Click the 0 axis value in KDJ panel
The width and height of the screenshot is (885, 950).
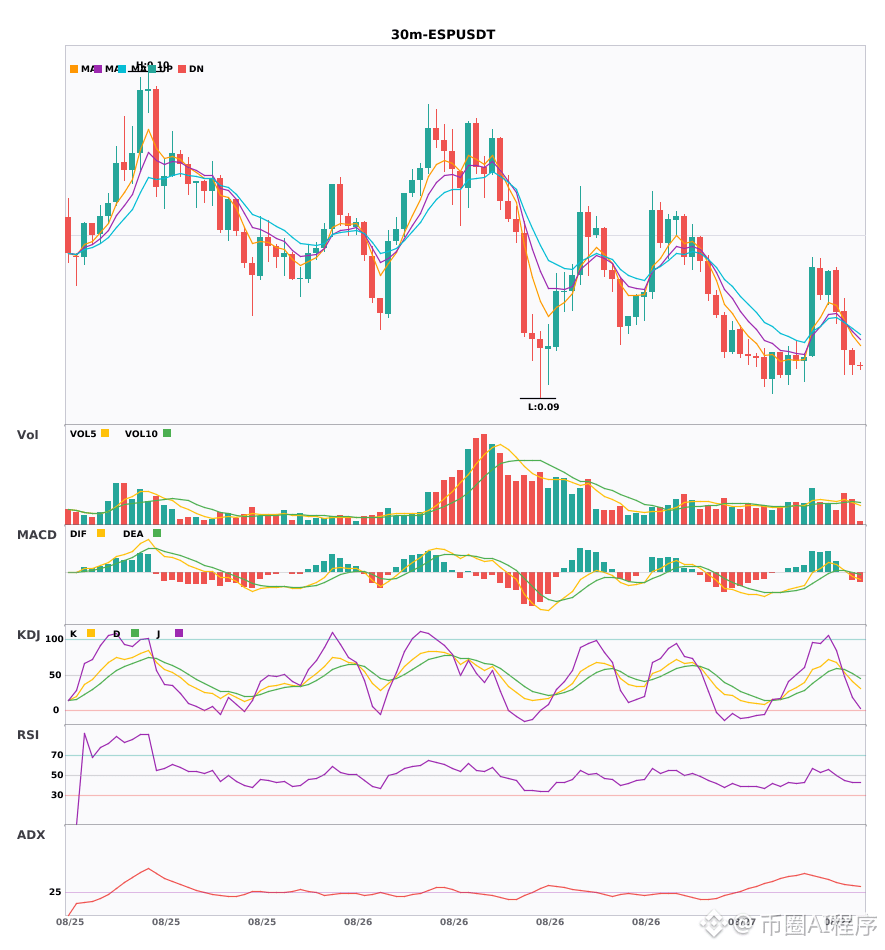click(56, 710)
